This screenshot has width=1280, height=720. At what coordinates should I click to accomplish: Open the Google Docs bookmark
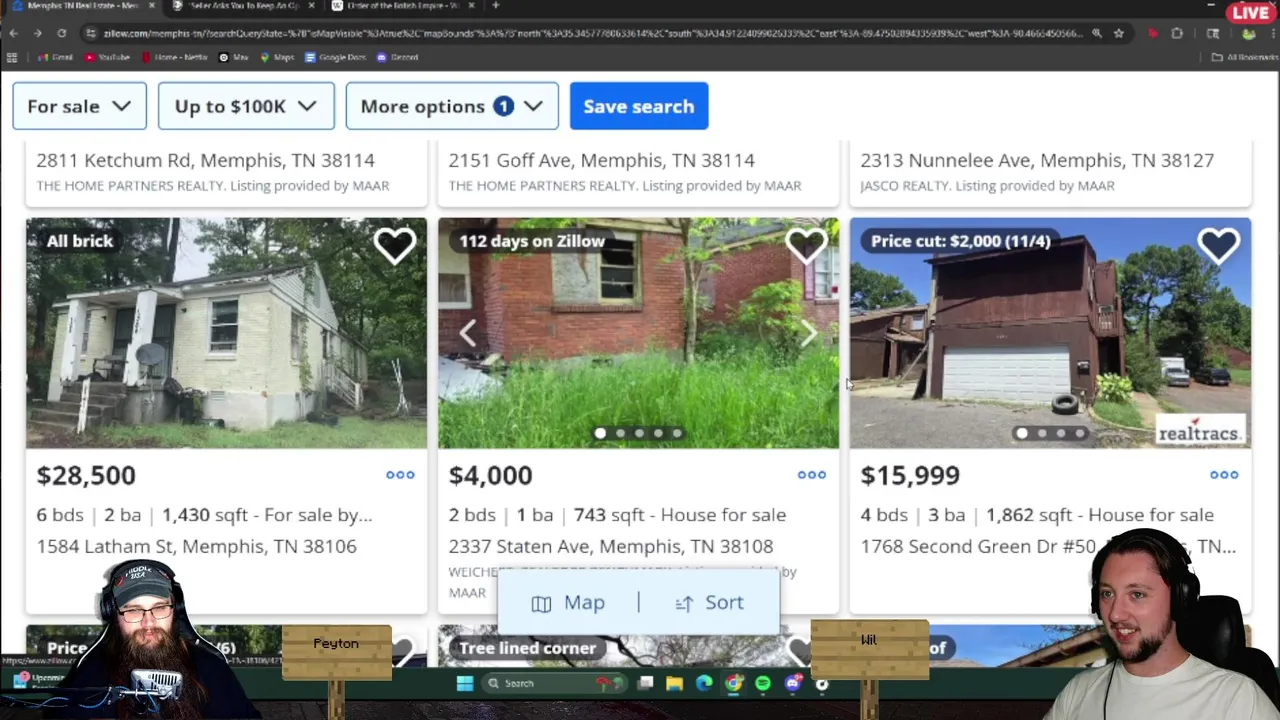[x=335, y=57]
